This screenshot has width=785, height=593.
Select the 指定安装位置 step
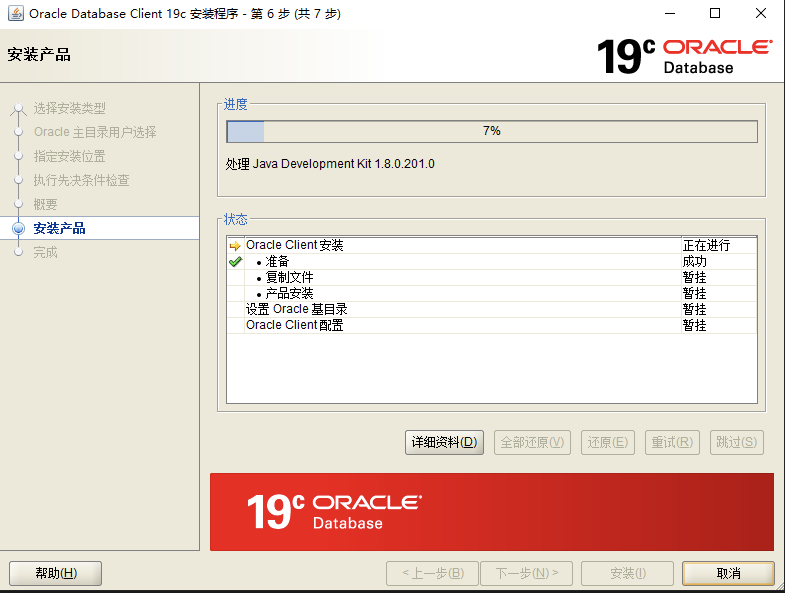(x=70, y=156)
